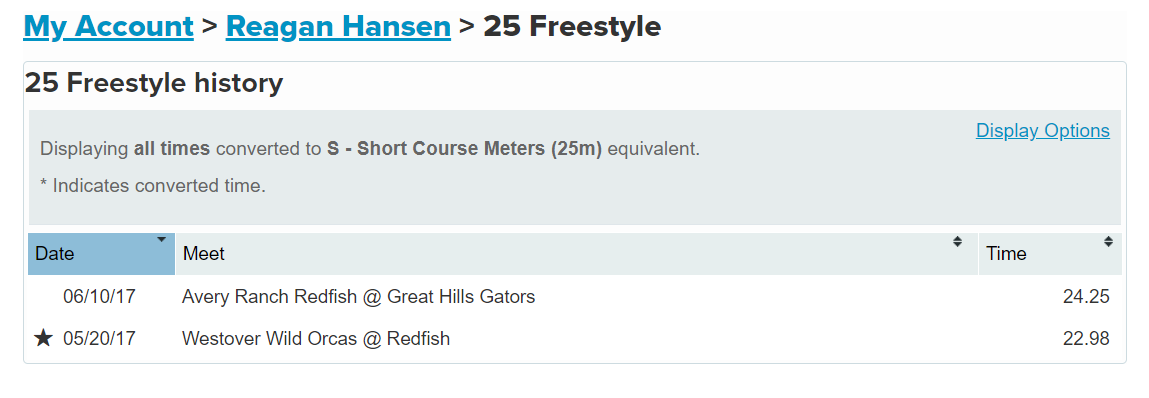Sort table by the Time header

click(x=1050, y=254)
